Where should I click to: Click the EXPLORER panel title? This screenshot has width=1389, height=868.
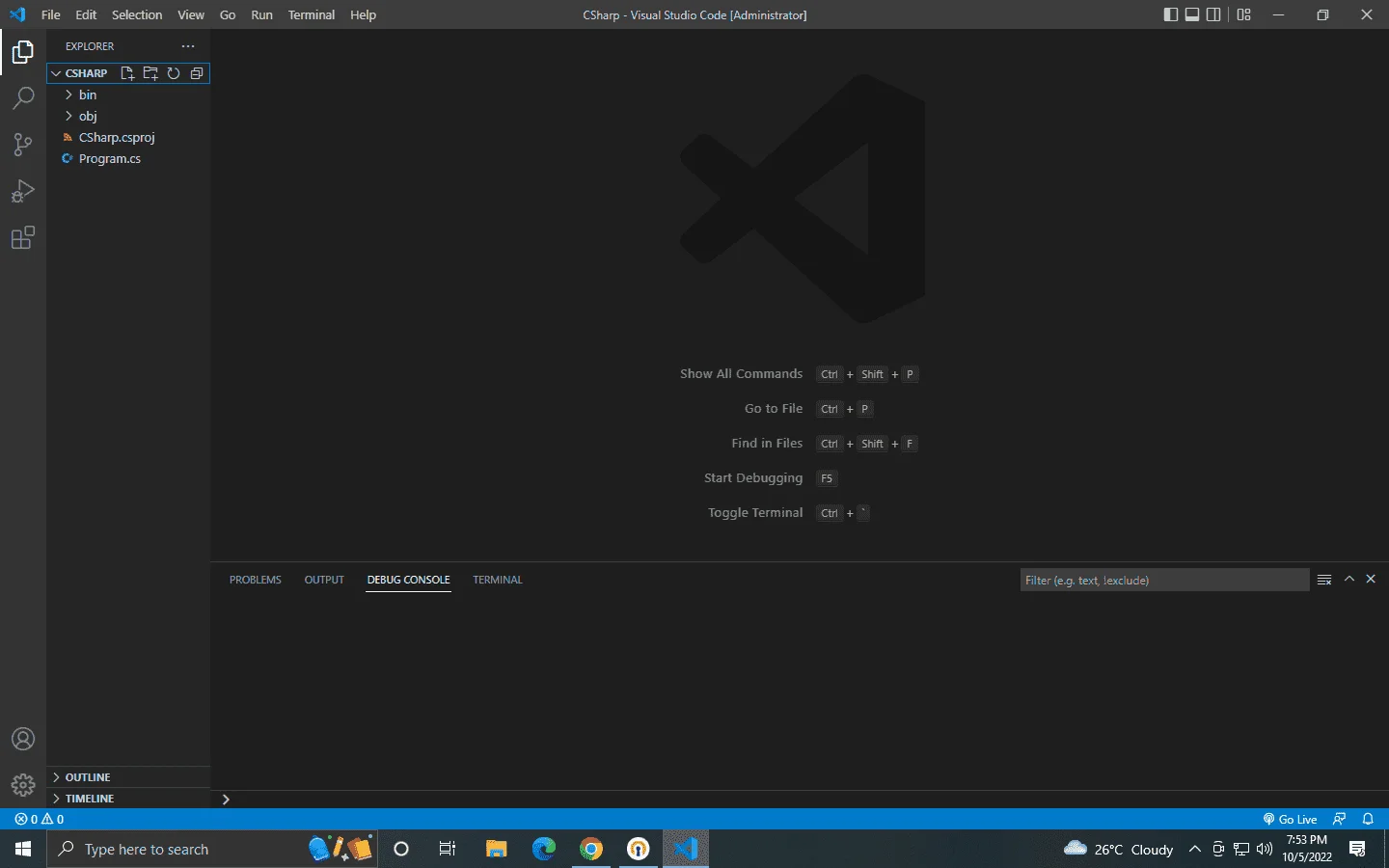click(90, 46)
